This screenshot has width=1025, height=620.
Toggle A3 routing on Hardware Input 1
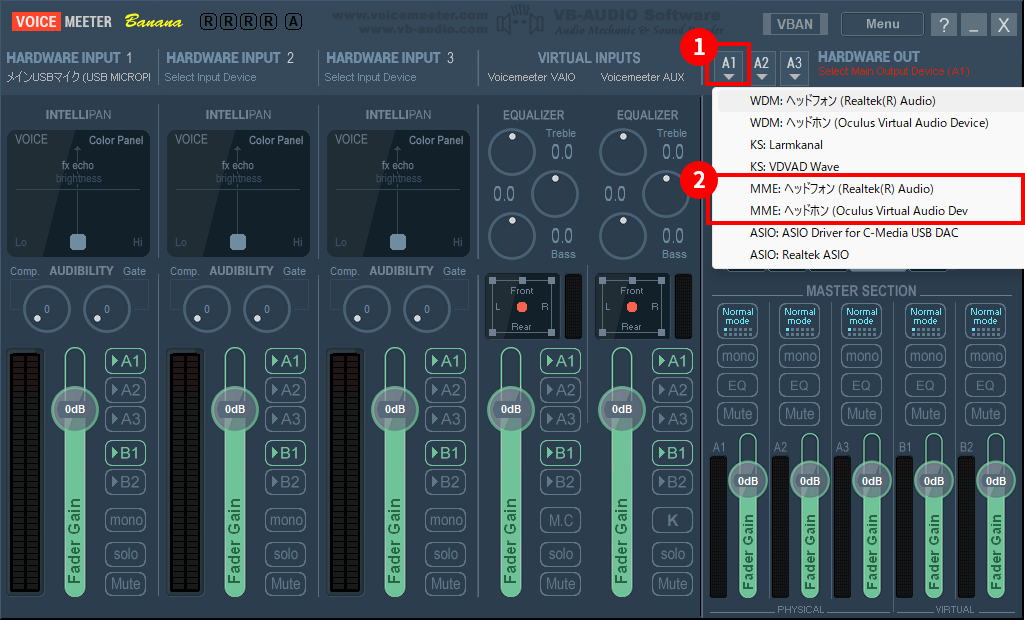126,419
